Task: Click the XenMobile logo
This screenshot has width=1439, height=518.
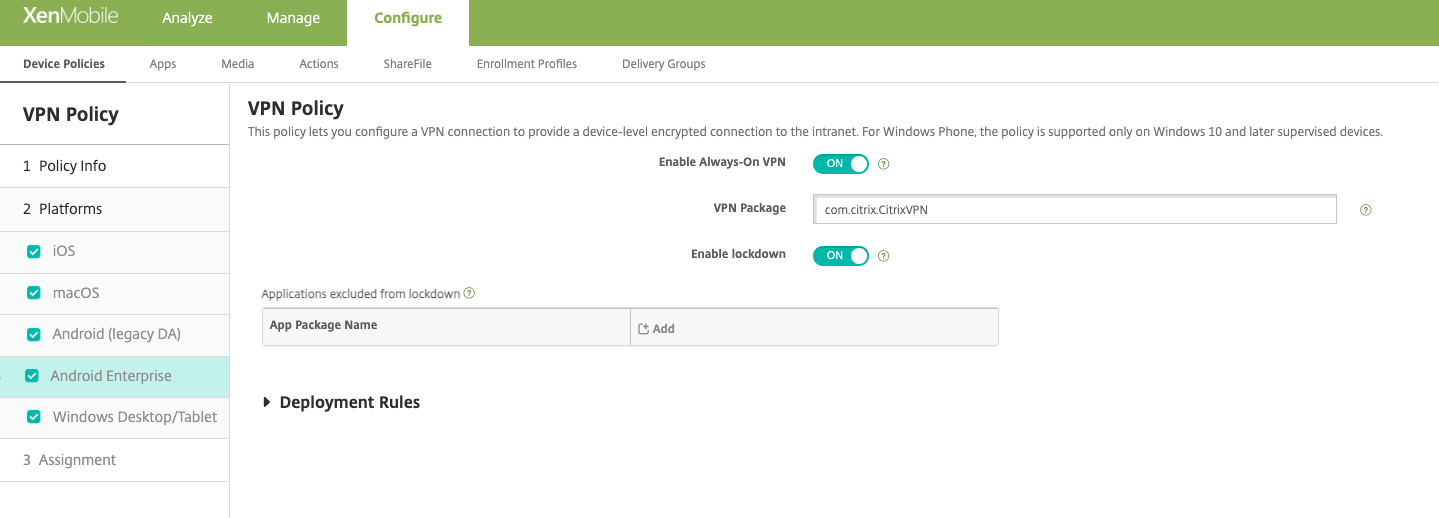Action: [70, 17]
